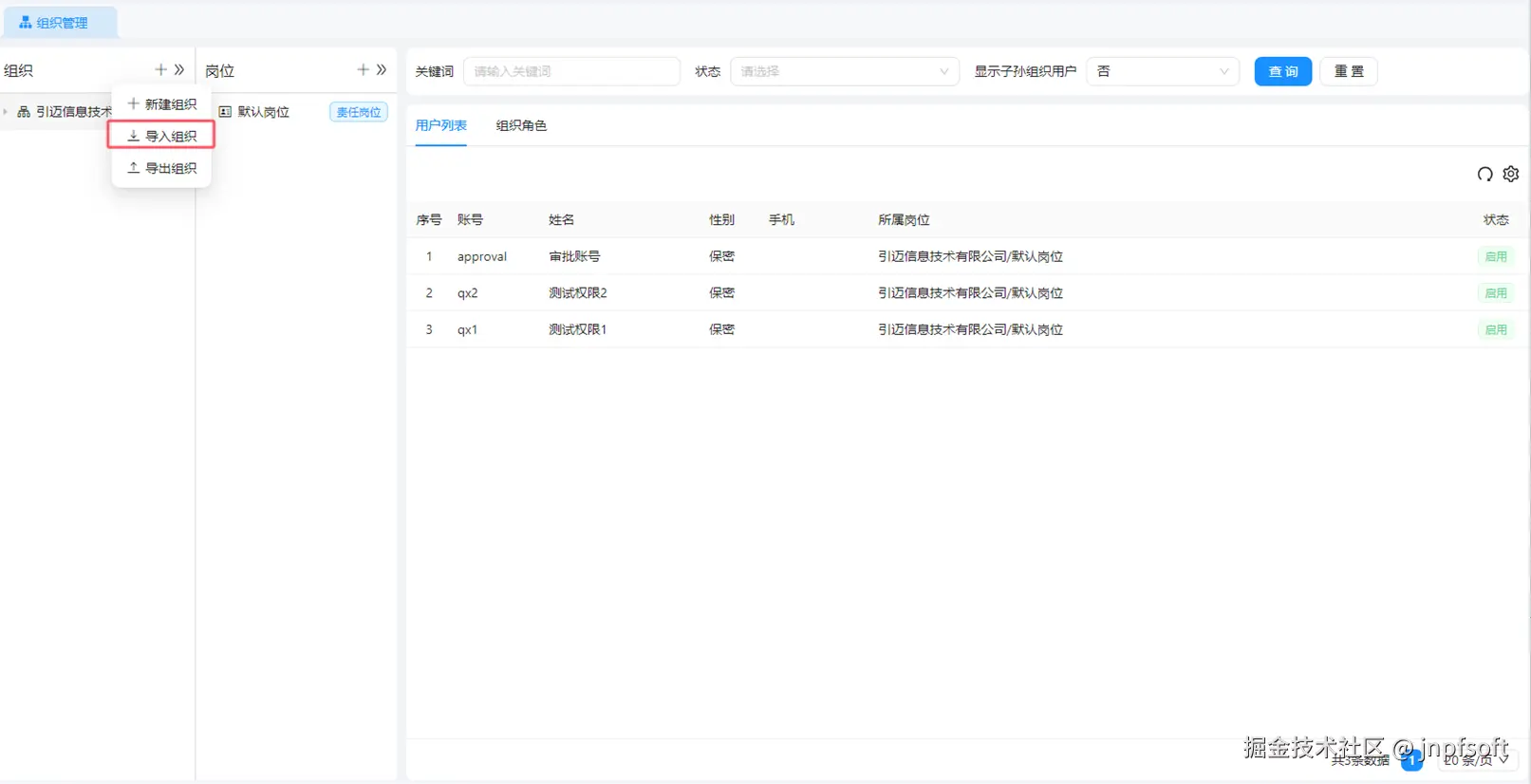Screen dimensions: 1531x784
Task: Click the 性别 column header
Action: click(721, 220)
